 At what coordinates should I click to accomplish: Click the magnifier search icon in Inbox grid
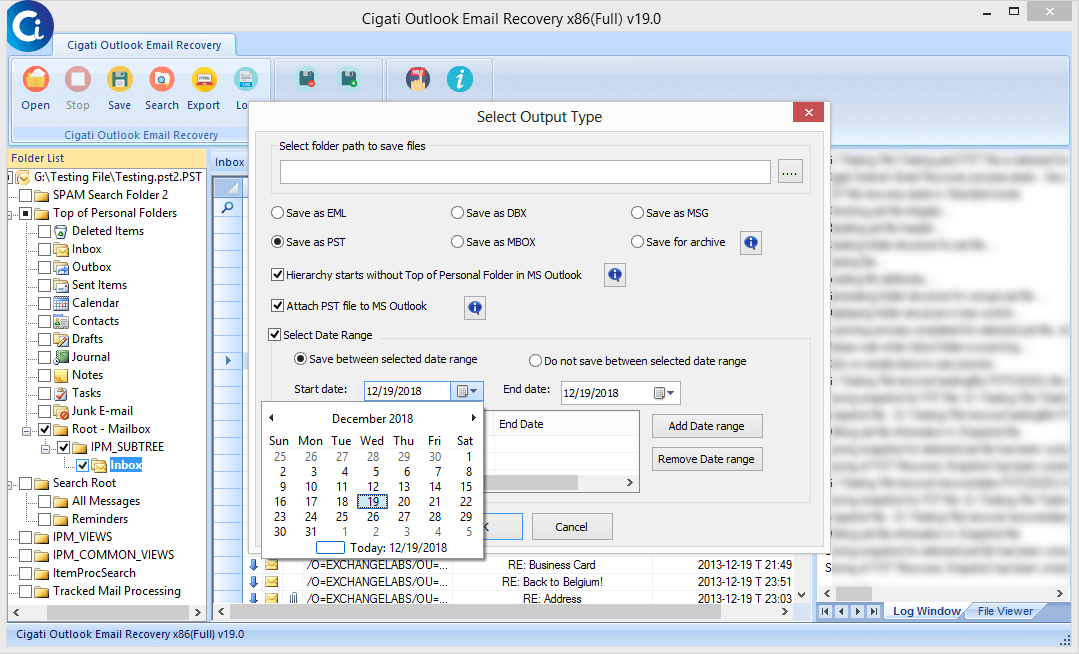click(x=227, y=207)
